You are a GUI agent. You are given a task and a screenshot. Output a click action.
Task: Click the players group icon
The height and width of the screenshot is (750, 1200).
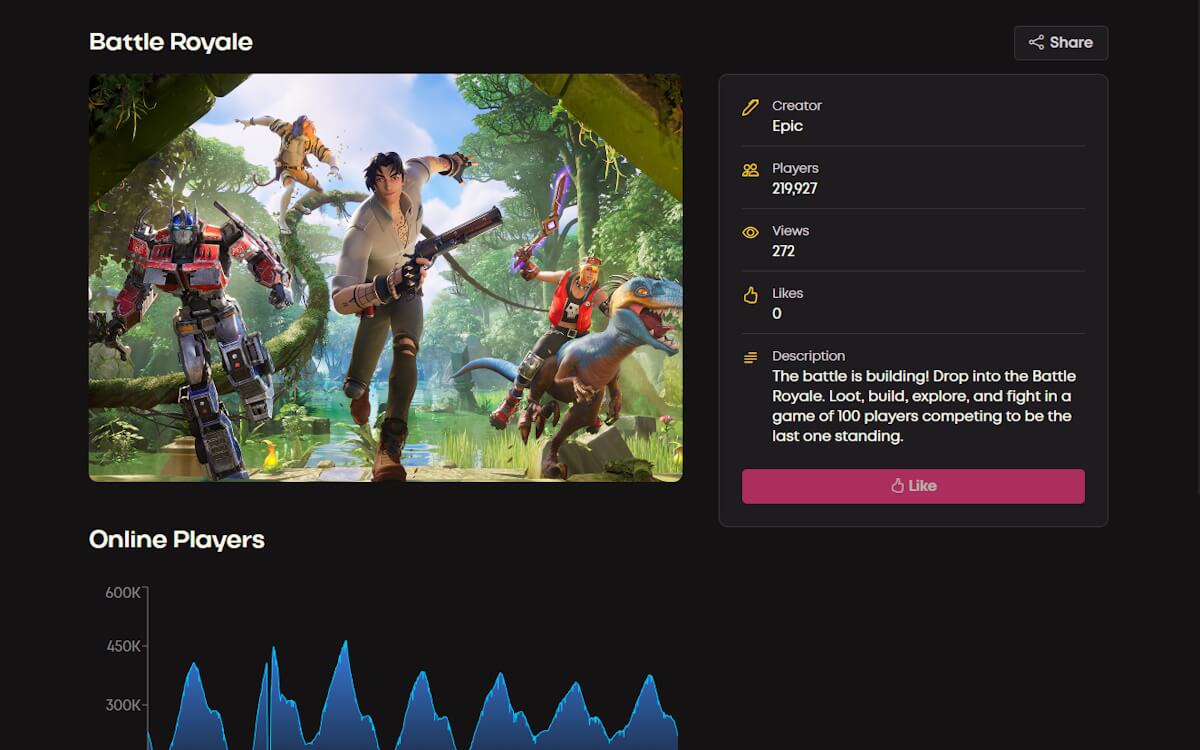click(x=750, y=170)
